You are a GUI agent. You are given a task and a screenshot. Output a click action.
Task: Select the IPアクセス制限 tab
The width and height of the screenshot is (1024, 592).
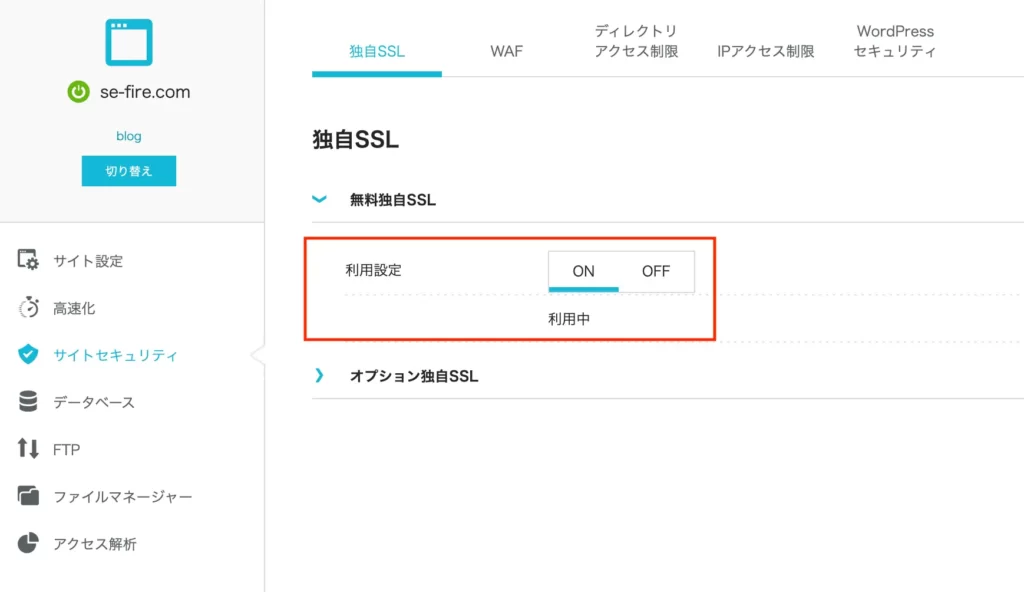click(765, 51)
